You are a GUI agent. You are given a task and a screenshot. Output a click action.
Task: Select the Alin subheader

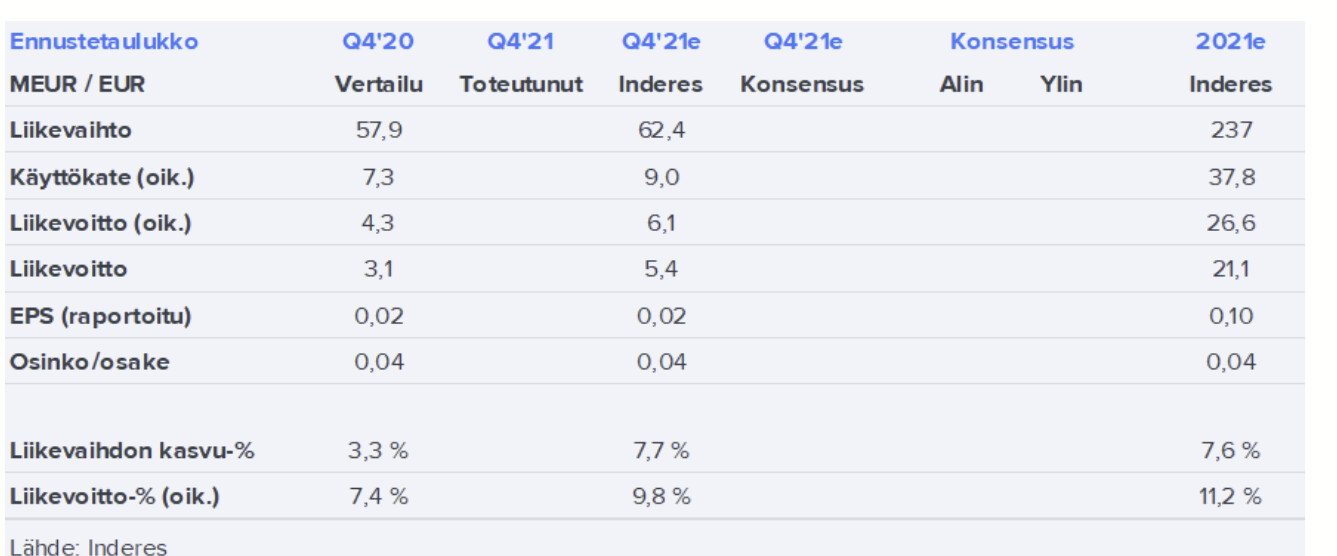961,85
